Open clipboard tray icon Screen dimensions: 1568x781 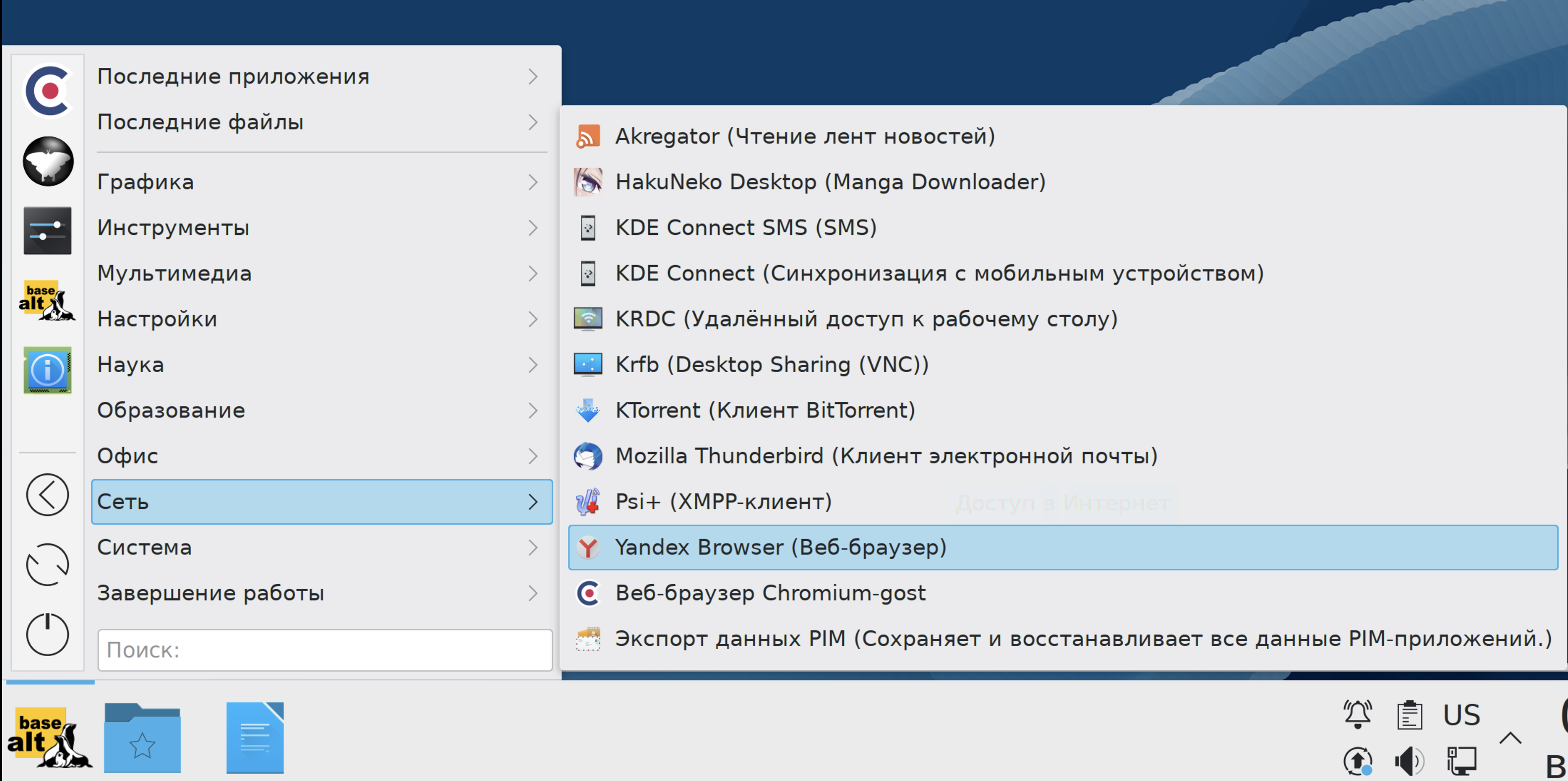click(x=1409, y=714)
